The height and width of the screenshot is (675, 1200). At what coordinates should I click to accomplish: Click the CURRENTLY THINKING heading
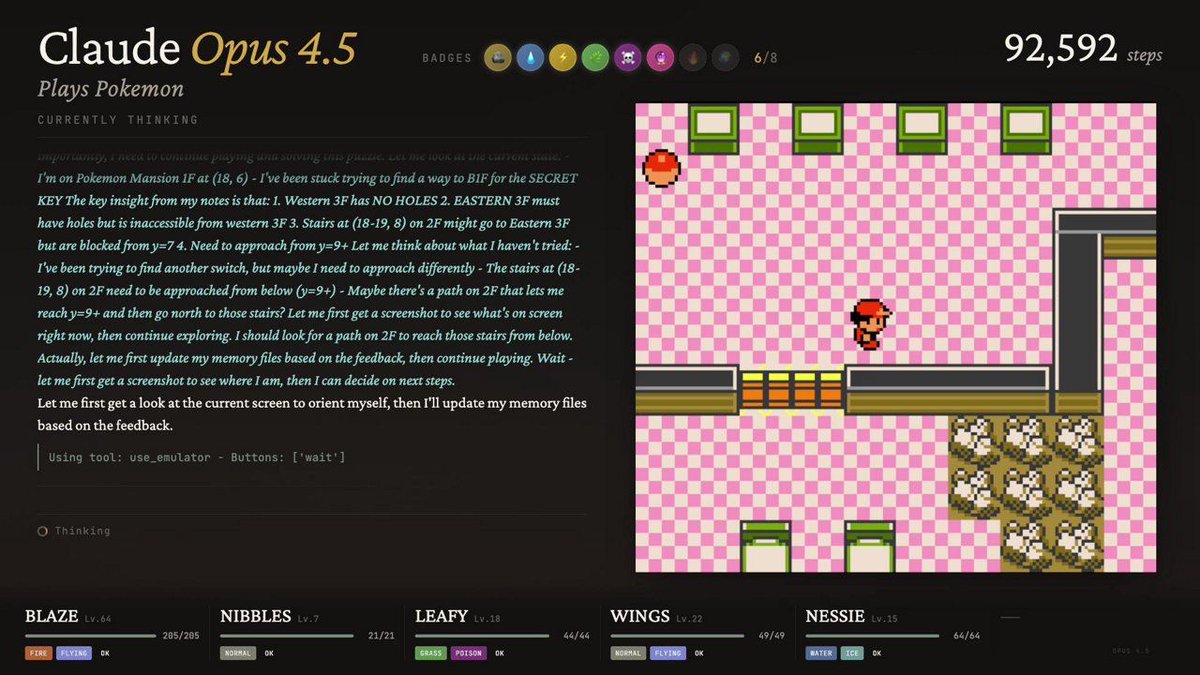coord(118,120)
